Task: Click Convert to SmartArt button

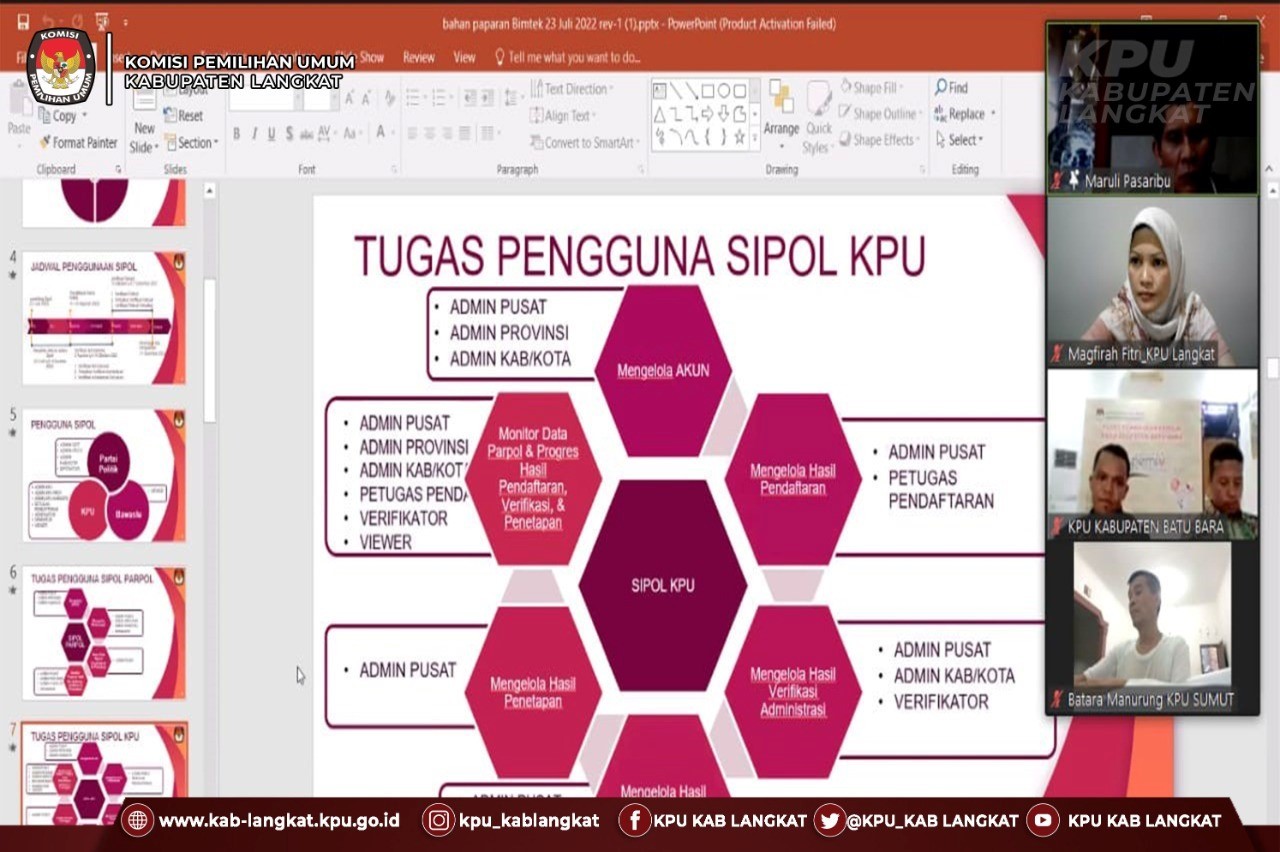Action: pos(585,143)
